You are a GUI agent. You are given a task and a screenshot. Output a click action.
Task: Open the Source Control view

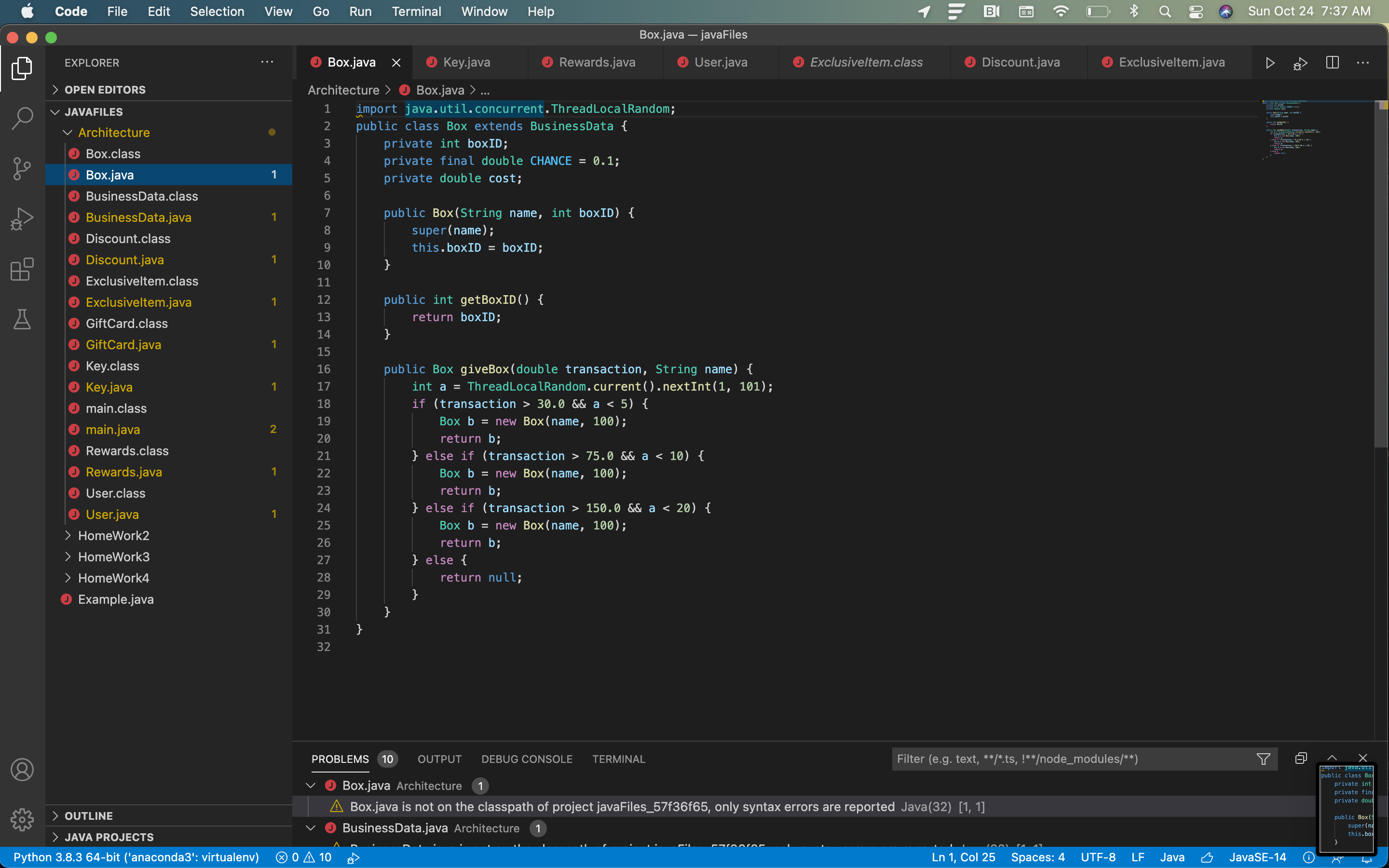pyautogui.click(x=22, y=169)
